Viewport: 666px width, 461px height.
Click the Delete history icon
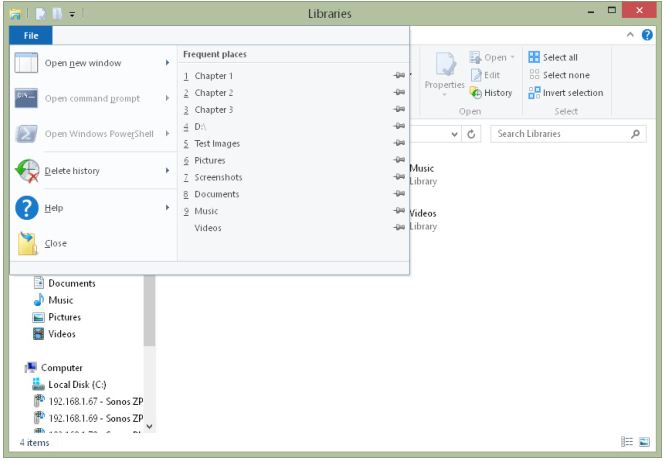28,171
